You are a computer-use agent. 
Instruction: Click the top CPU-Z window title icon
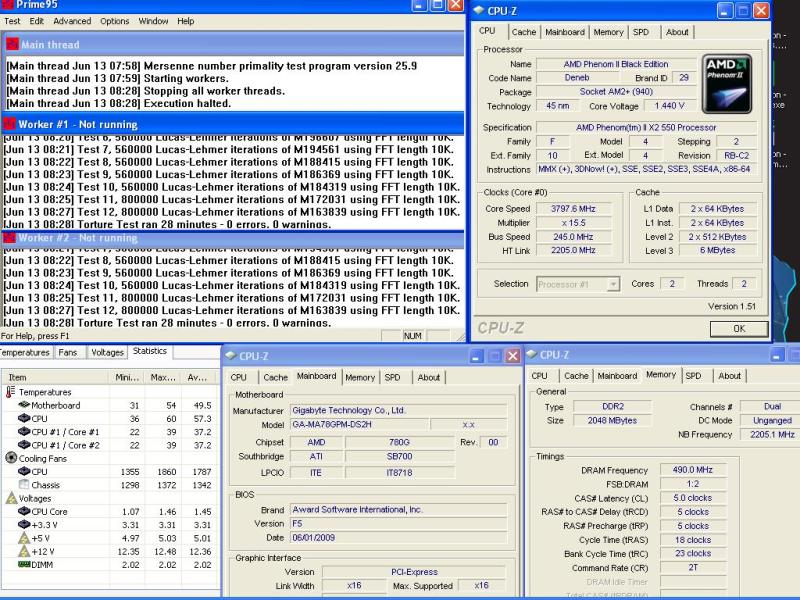[479, 11]
